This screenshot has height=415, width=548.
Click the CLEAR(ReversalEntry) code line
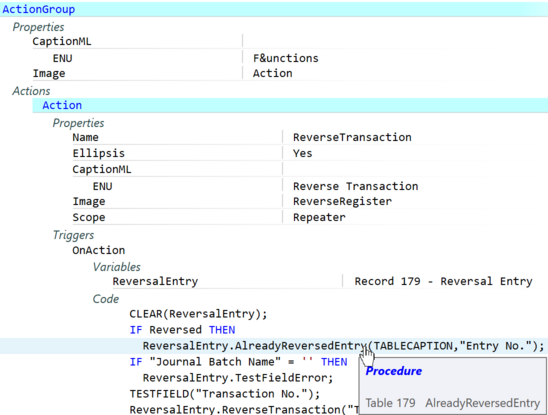198,314
